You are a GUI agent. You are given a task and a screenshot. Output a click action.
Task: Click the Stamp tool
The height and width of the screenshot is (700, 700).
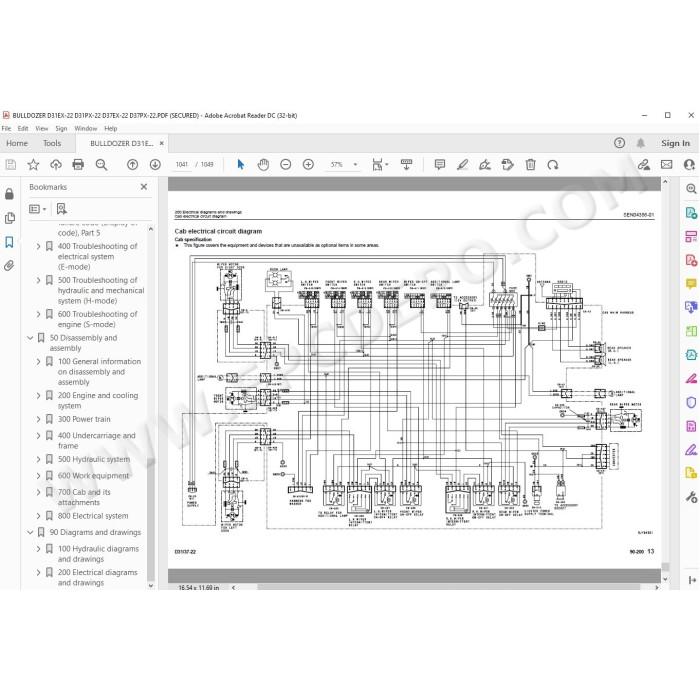tap(508, 165)
